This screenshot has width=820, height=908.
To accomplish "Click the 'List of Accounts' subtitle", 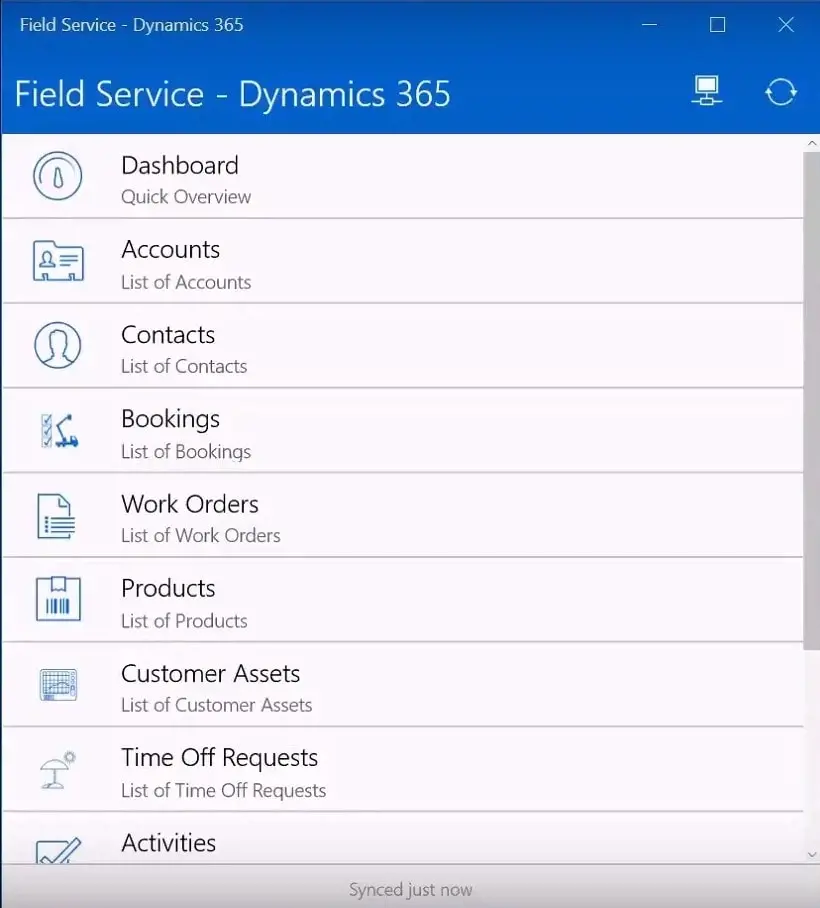I will (186, 282).
